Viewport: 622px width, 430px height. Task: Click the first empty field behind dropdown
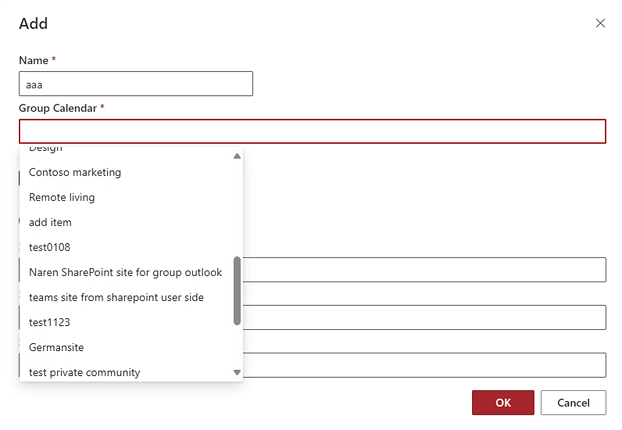424,270
